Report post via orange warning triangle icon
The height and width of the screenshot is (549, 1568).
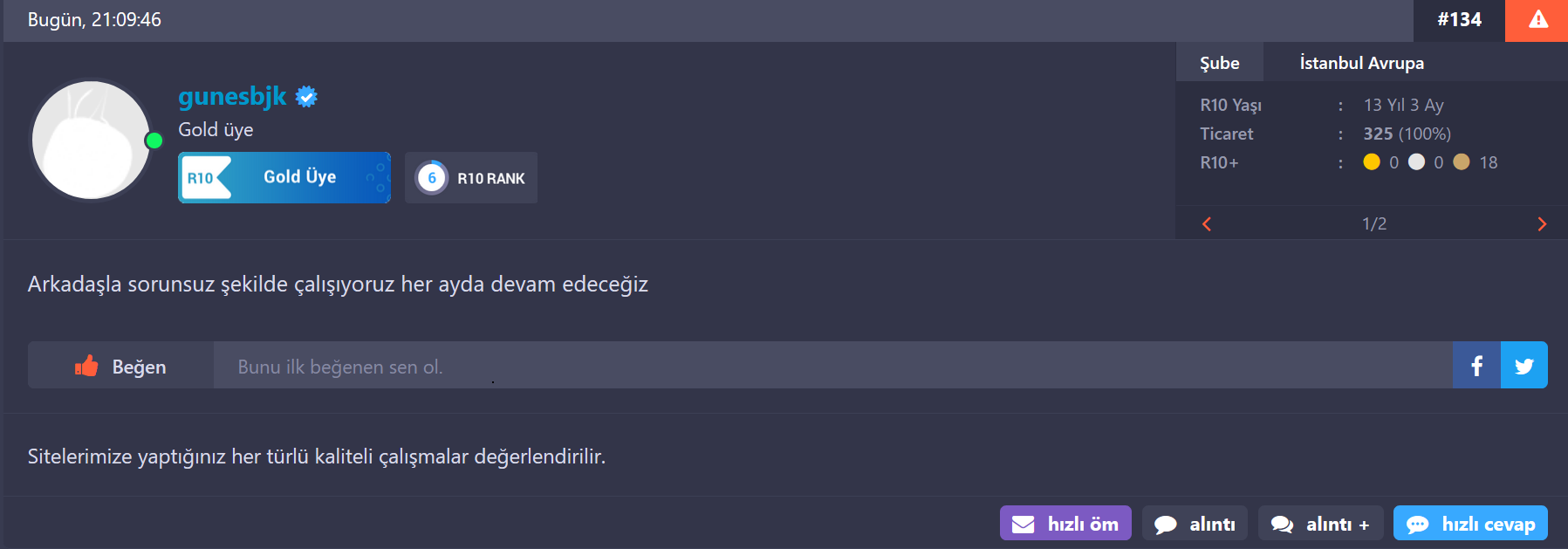[x=1537, y=20]
